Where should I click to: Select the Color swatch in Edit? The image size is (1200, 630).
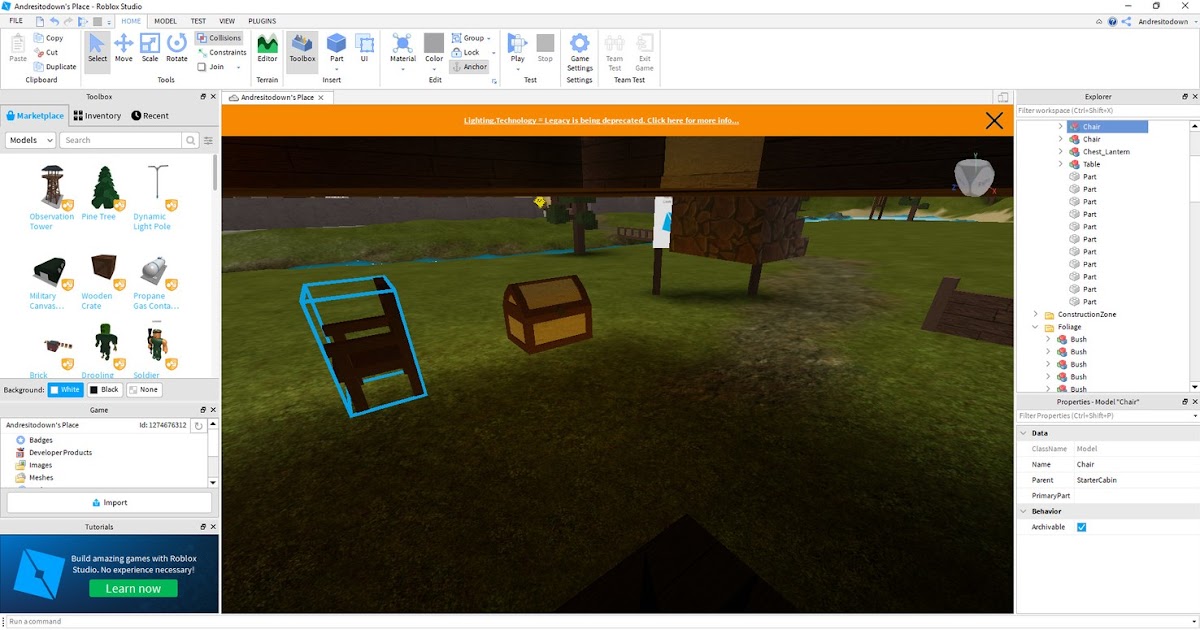pos(433,42)
